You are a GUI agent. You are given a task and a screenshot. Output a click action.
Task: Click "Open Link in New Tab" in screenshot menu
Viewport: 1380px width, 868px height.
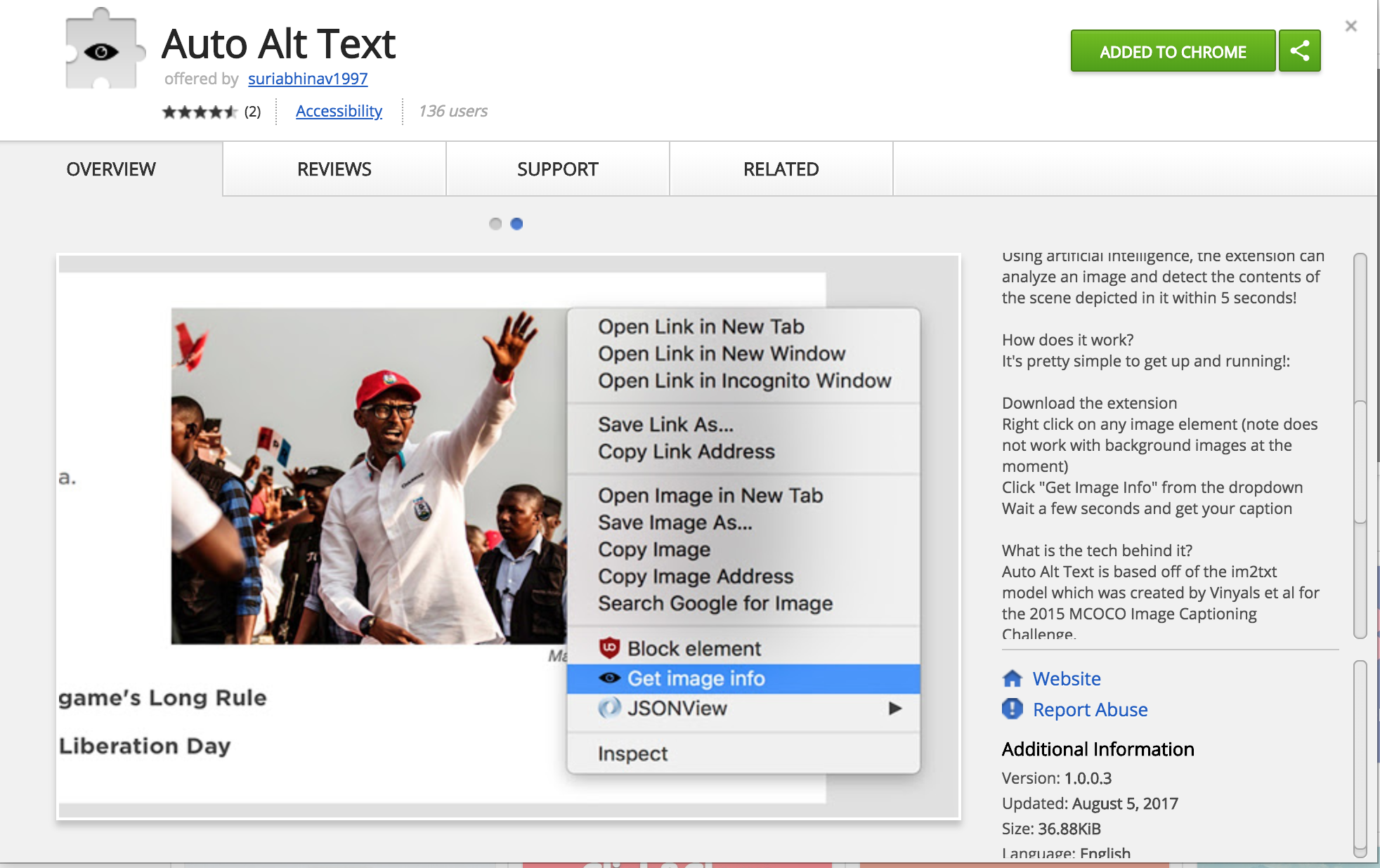tap(701, 327)
